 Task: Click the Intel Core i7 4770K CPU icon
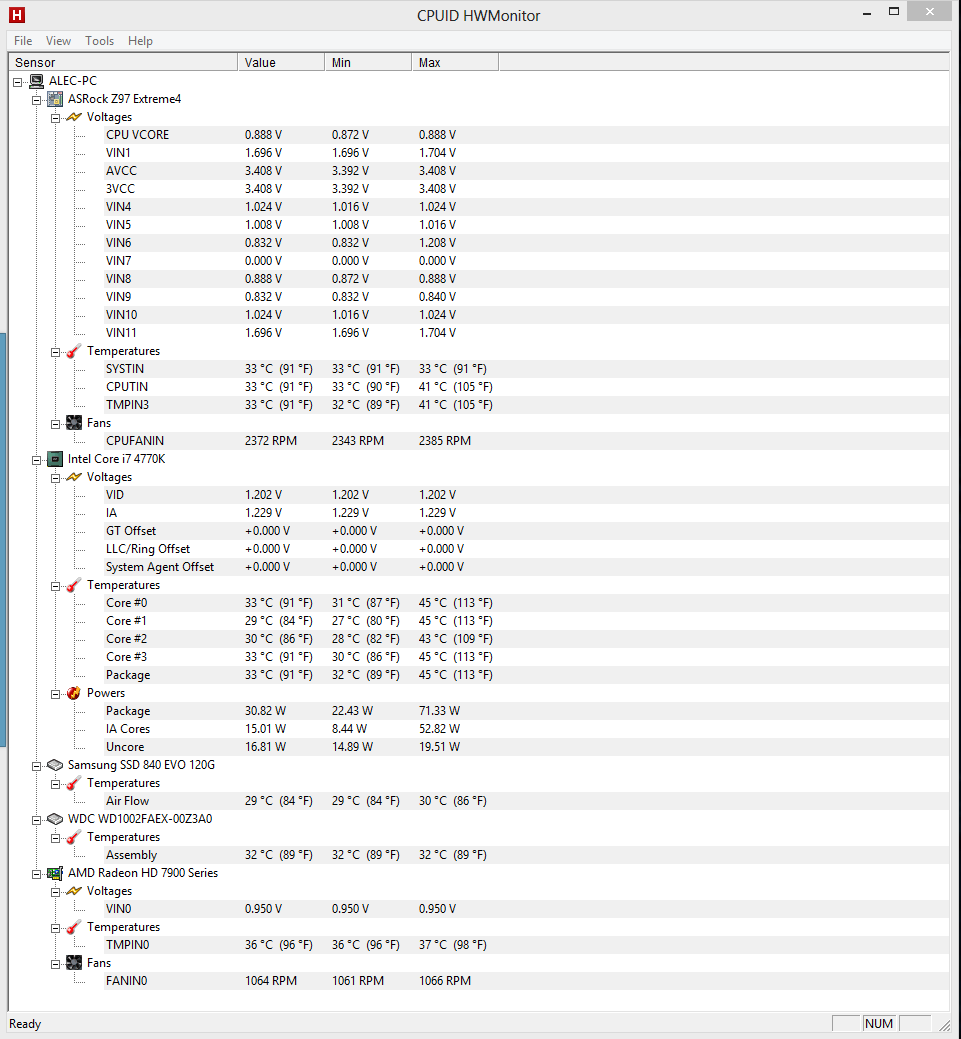tap(56, 459)
